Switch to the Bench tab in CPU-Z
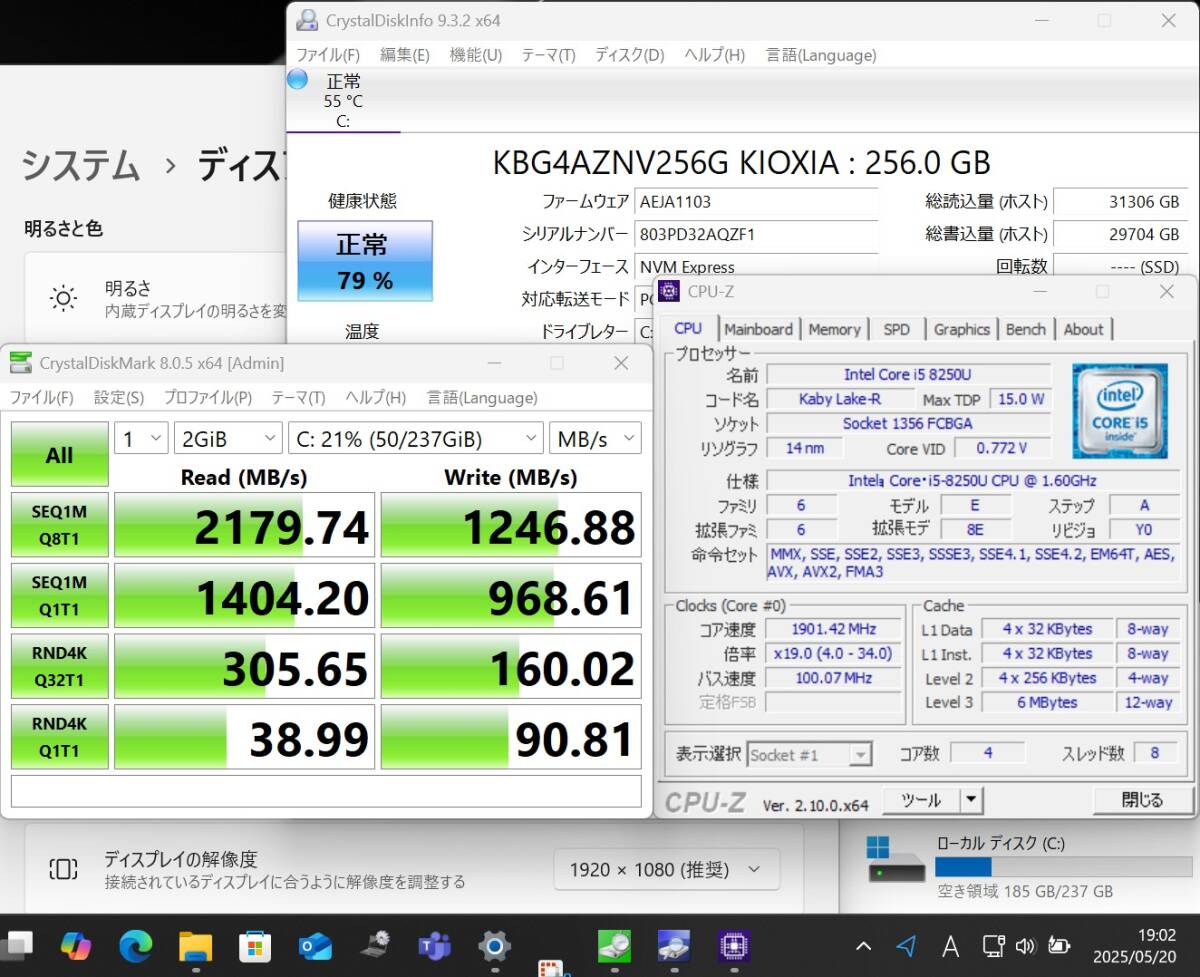Screen dimensions: 1200x977 (1026, 329)
